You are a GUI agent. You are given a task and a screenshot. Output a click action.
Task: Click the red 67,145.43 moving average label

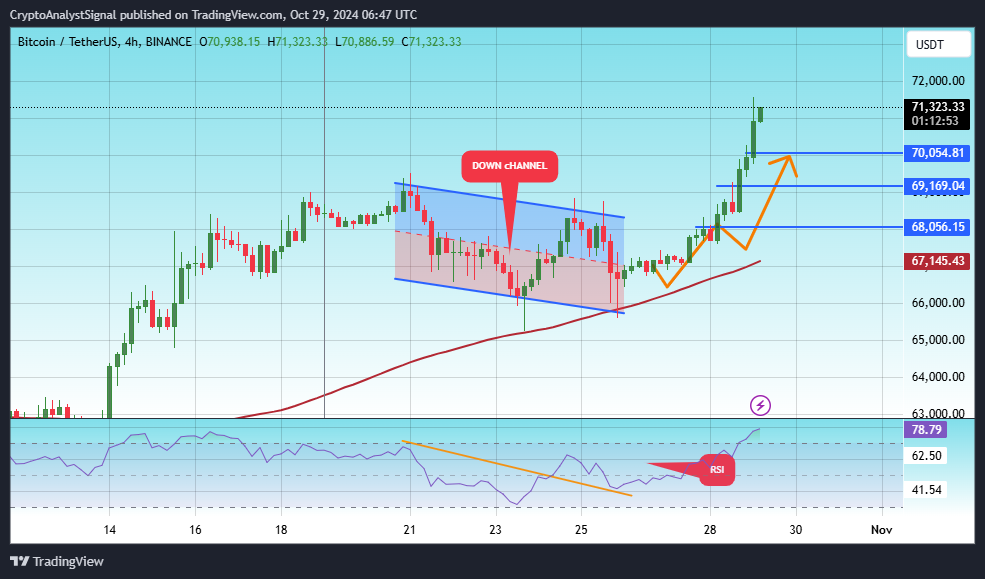point(937,261)
